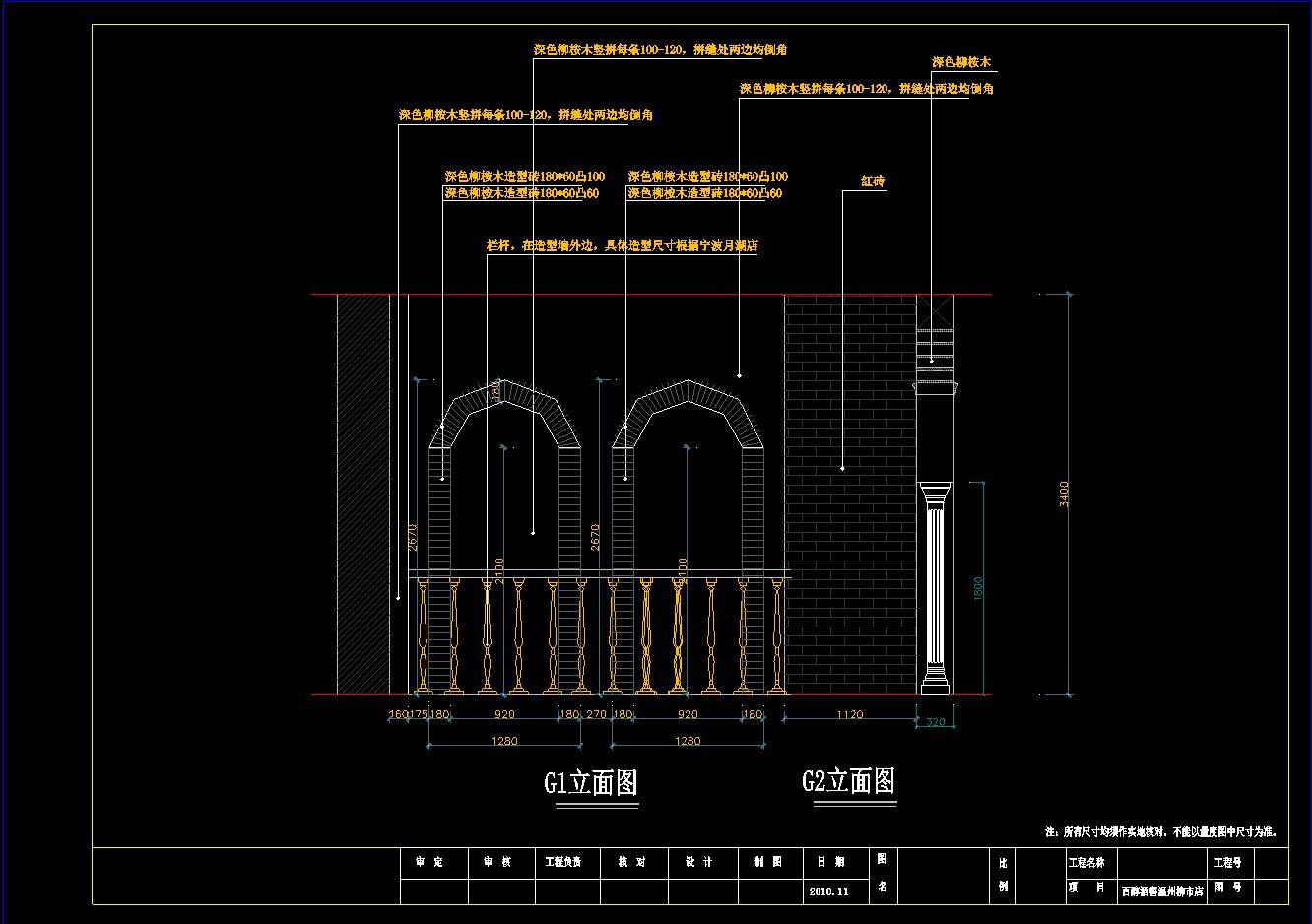Select the 制图 title block label

click(x=767, y=862)
